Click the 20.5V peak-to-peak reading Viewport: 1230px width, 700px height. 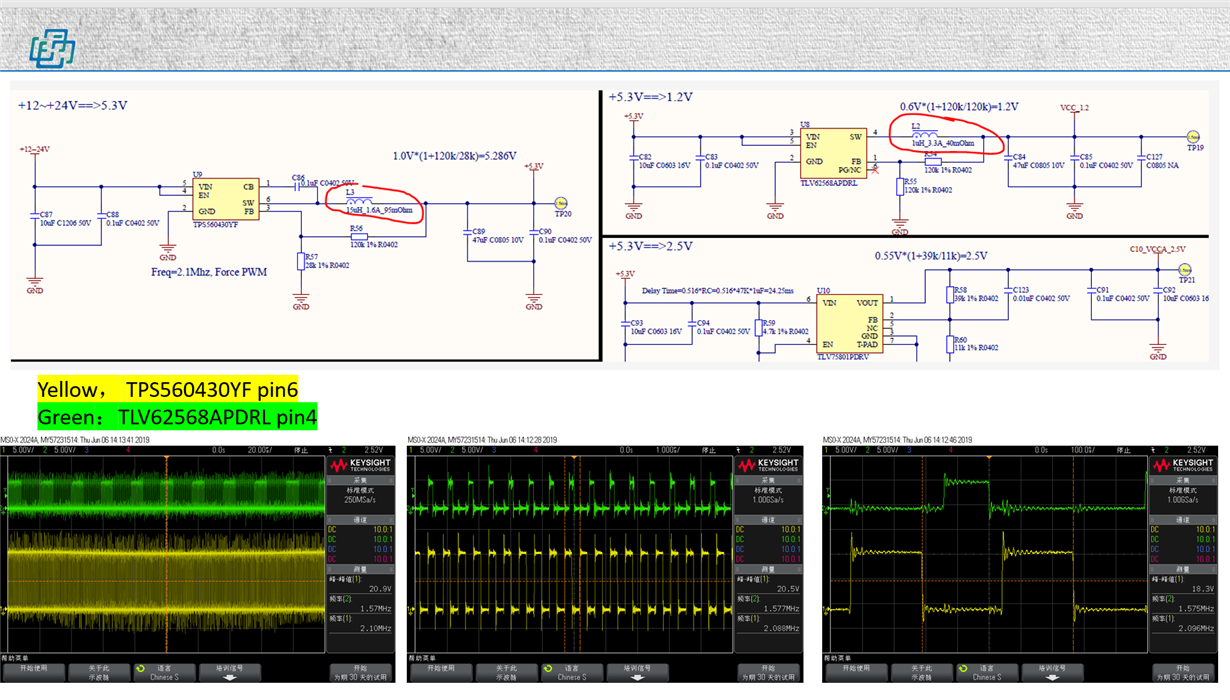click(x=787, y=589)
